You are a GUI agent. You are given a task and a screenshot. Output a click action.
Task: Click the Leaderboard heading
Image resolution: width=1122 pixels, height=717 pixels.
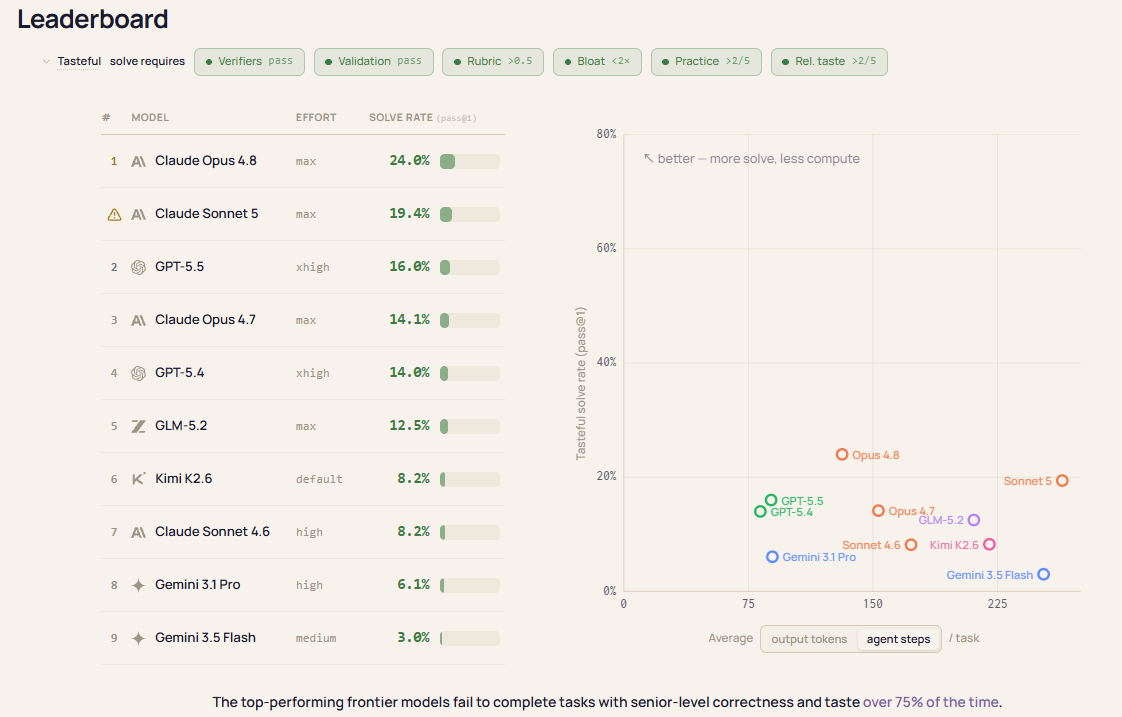pos(93,19)
